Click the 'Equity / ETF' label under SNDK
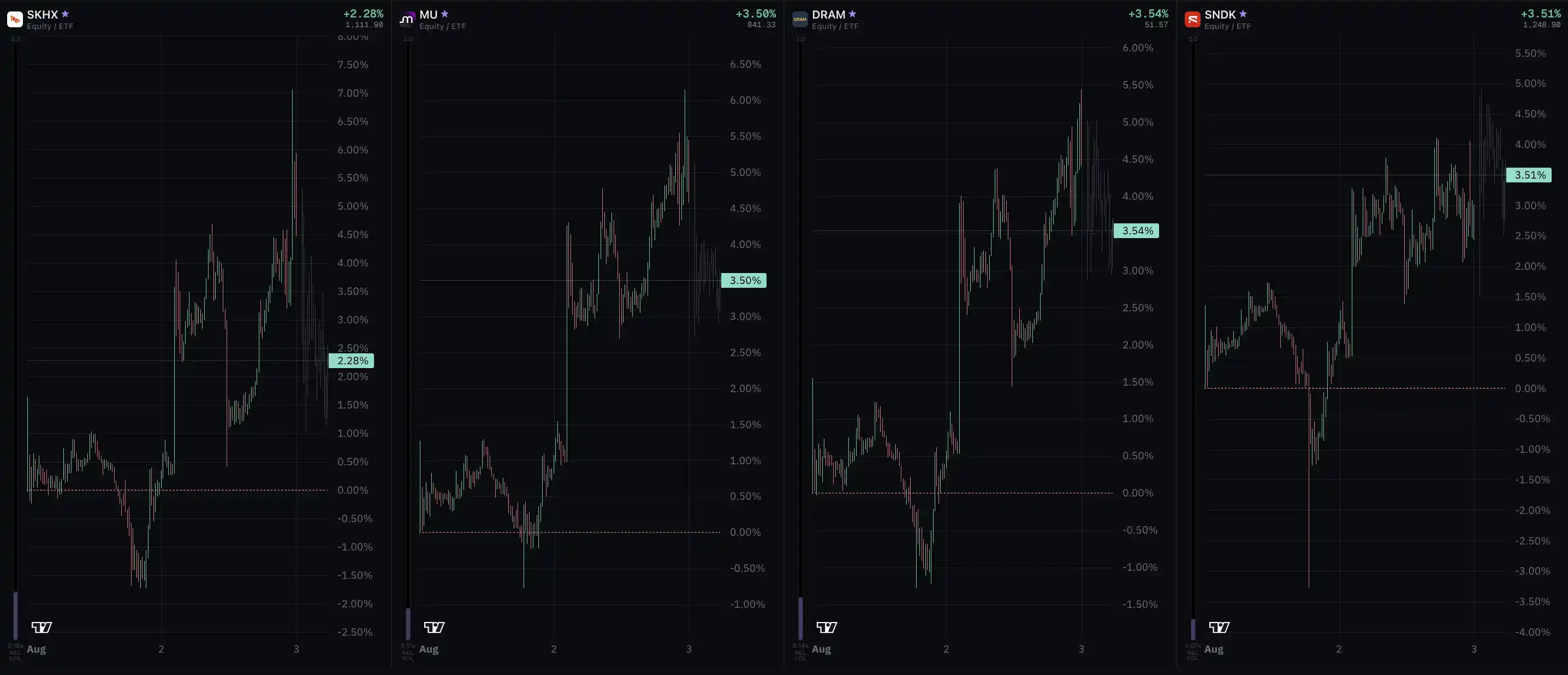The image size is (1568, 675). click(x=1228, y=26)
